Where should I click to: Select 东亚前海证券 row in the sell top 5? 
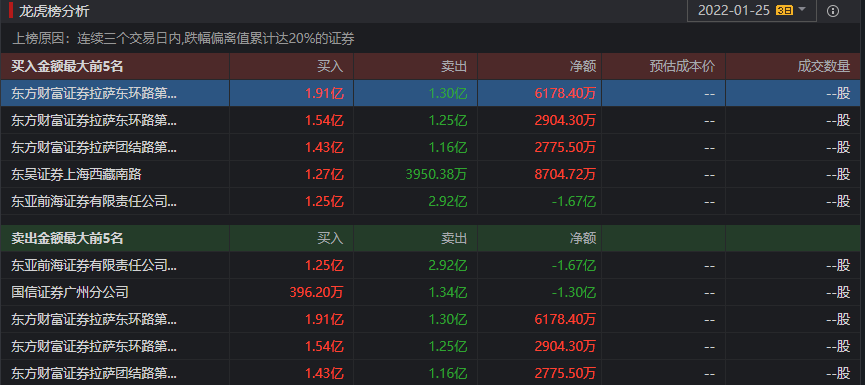click(x=430, y=265)
